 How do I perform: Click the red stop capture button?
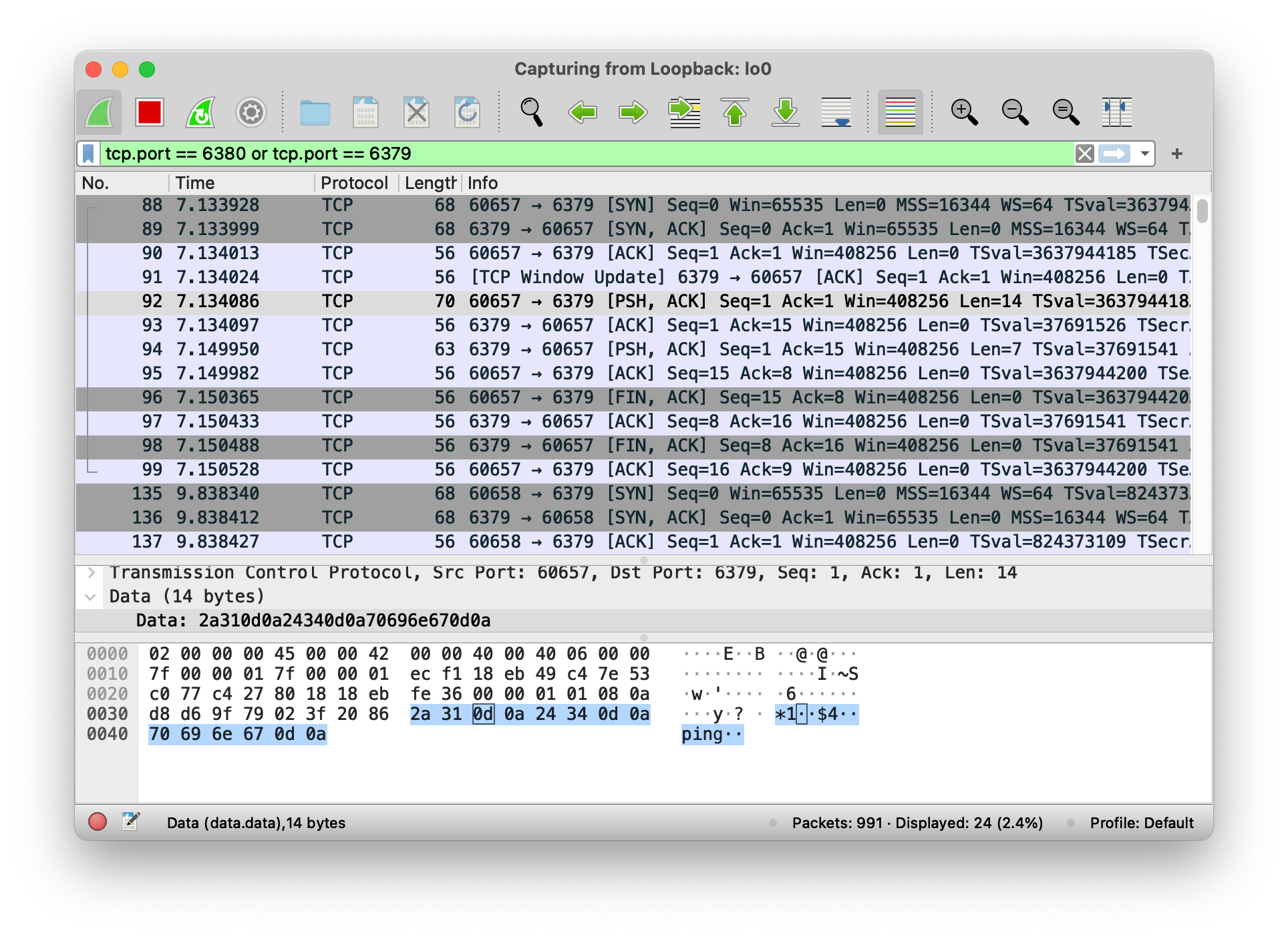coord(149,112)
